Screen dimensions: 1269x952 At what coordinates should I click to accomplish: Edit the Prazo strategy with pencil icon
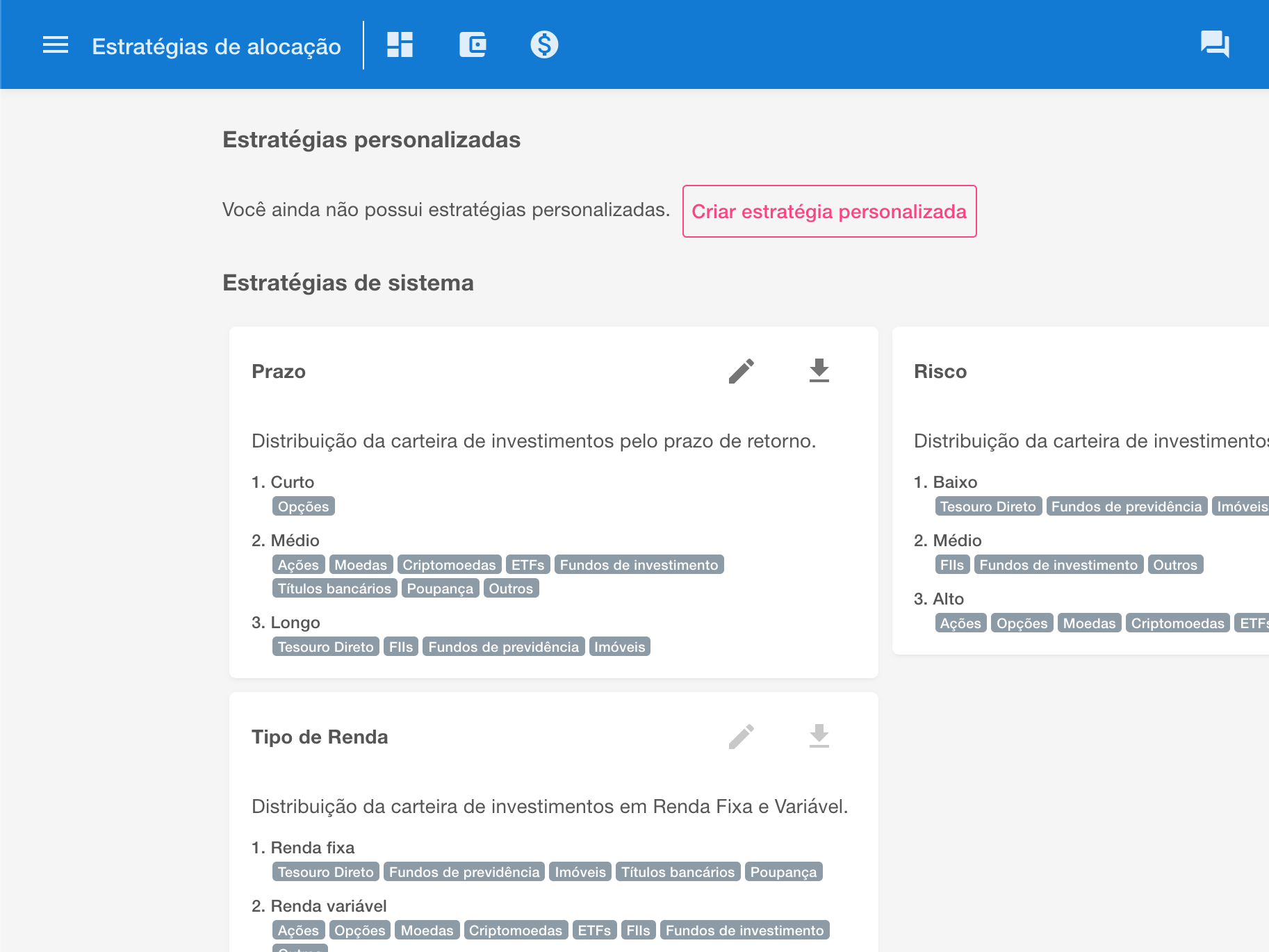(x=741, y=371)
